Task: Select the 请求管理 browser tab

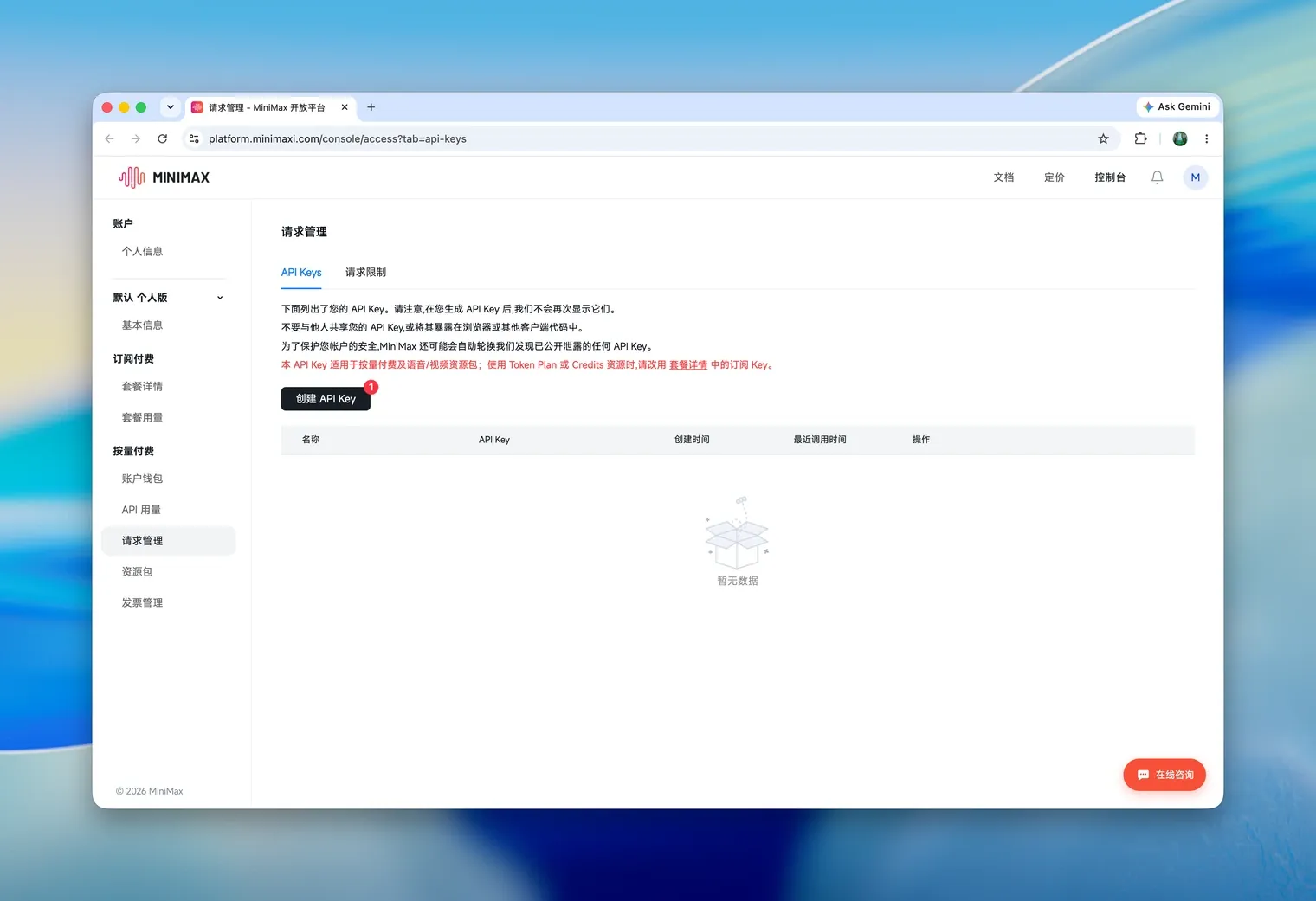Action: point(269,107)
